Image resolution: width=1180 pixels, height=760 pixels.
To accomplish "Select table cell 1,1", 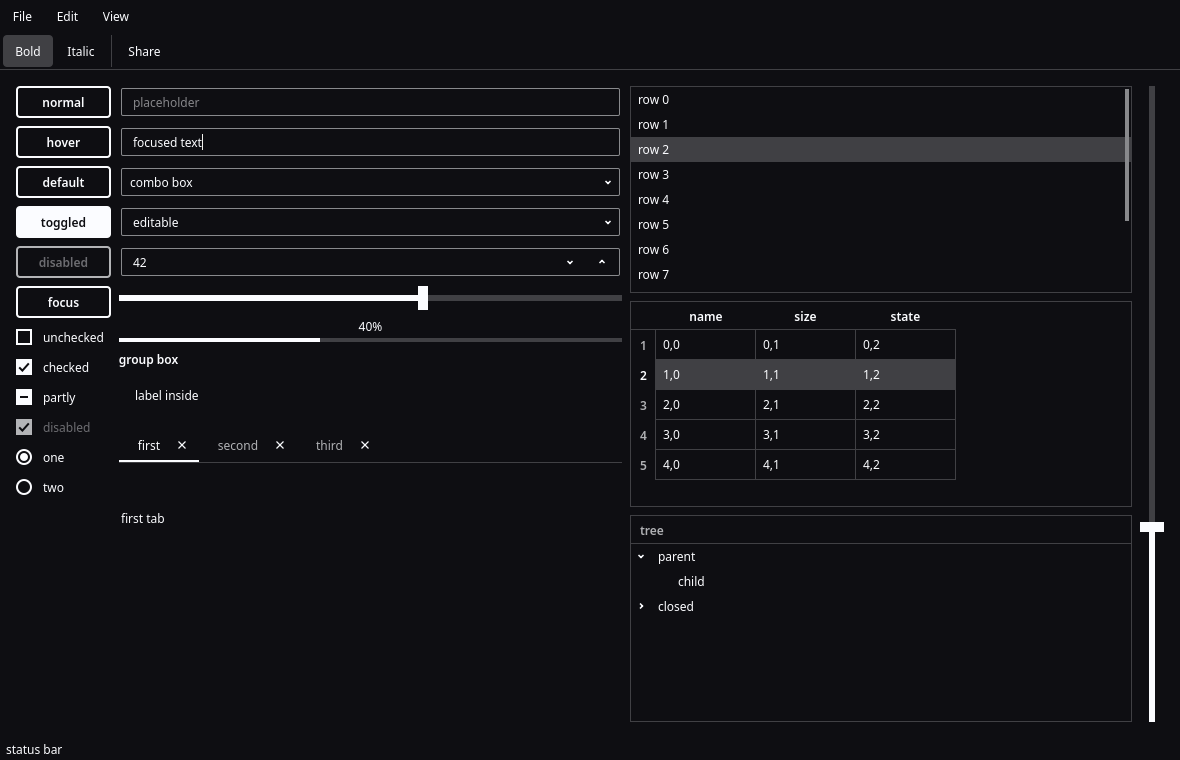I will pyautogui.click(x=805, y=375).
